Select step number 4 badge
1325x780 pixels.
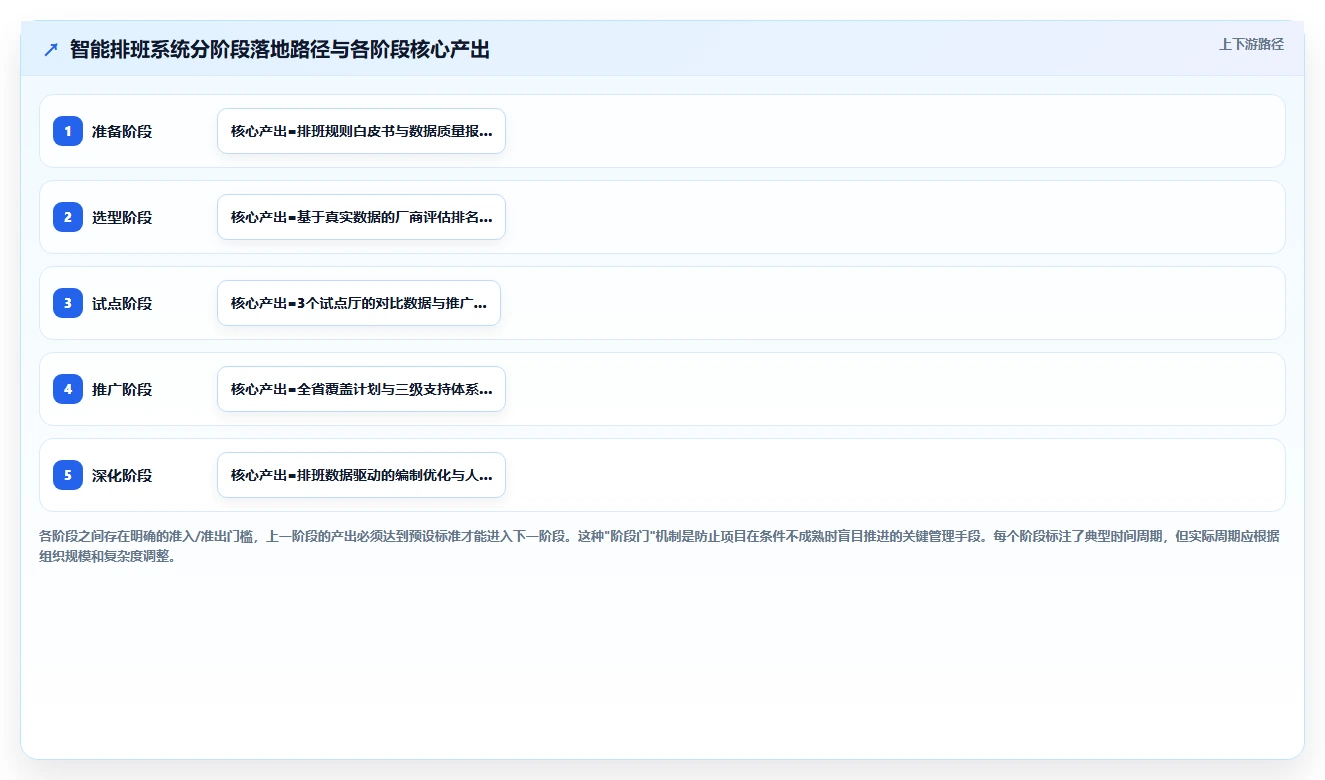tap(68, 389)
